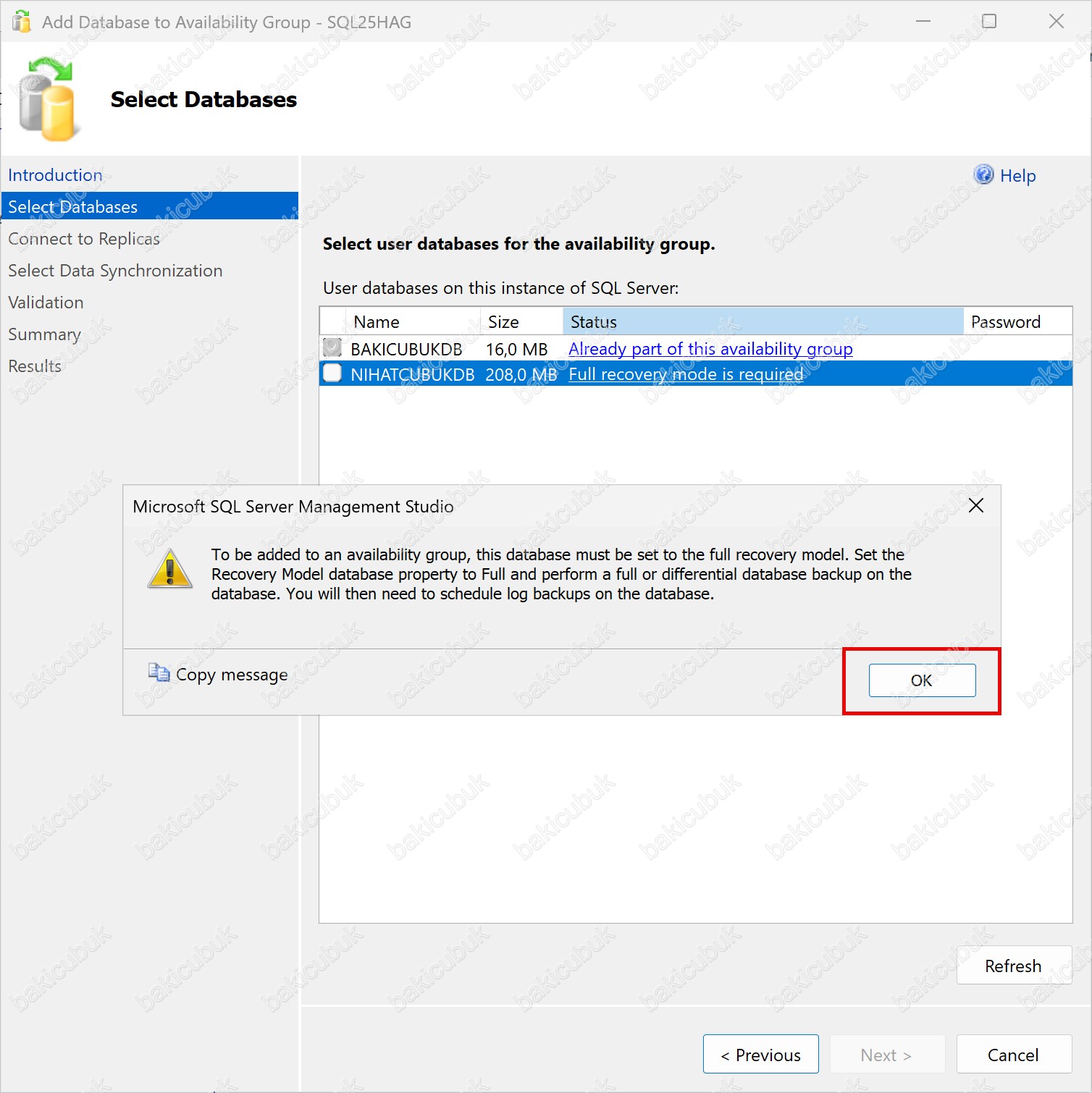Click OK in the warning dialog
Viewport: 1092px width, 1093px height.
coord(921,680)
